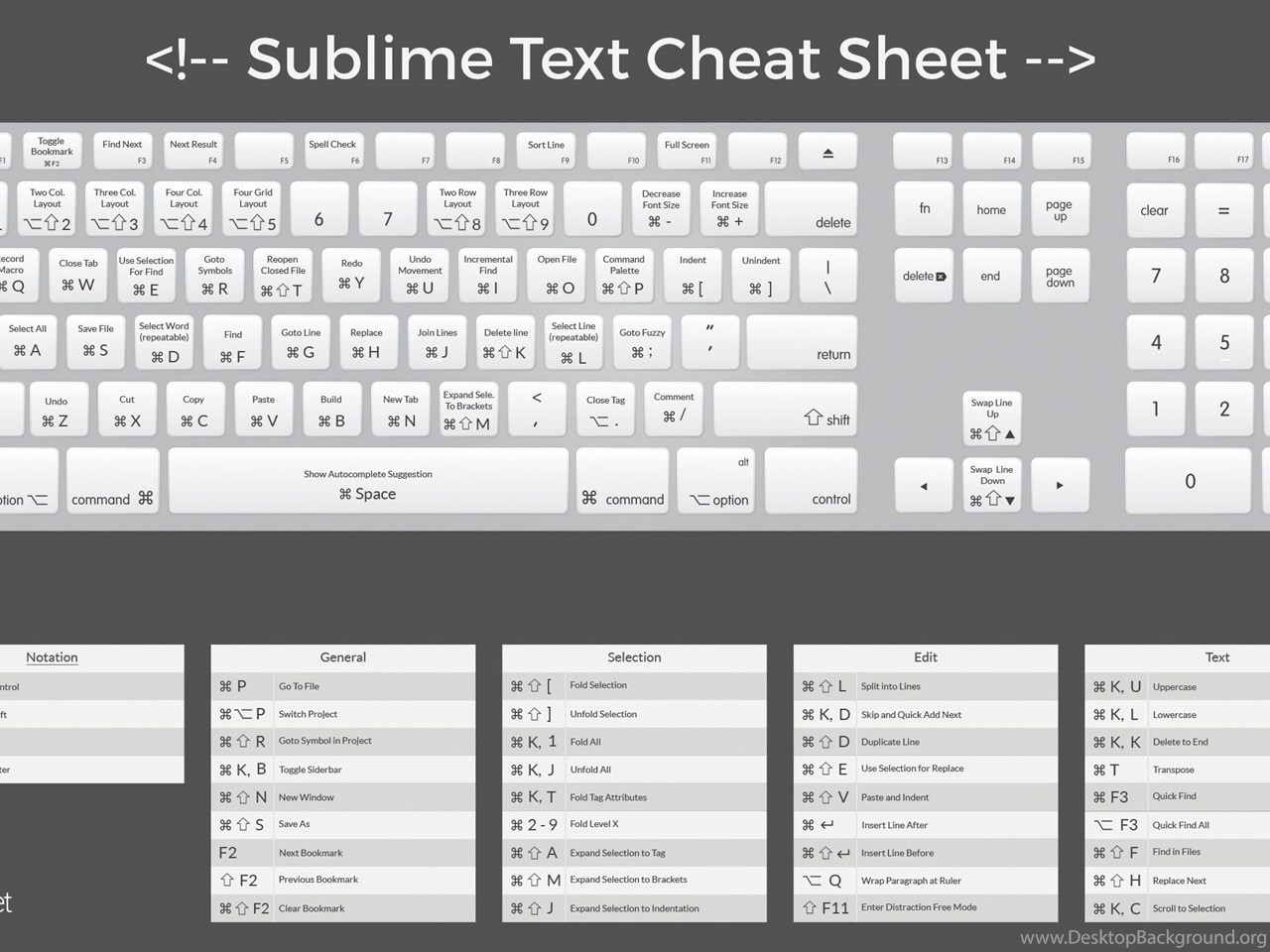Click the return key
Viewport: 1270px width, 952px height.
pyautogui.click(x=802, y=342)
